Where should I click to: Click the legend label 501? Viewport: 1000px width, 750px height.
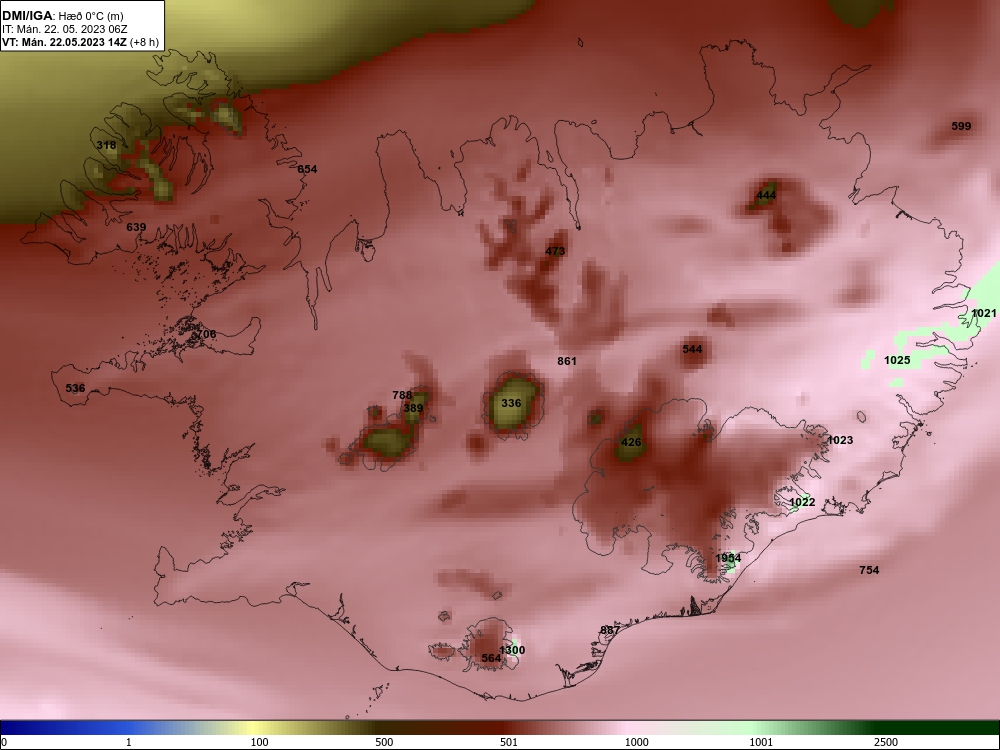(x=509, y=742)
